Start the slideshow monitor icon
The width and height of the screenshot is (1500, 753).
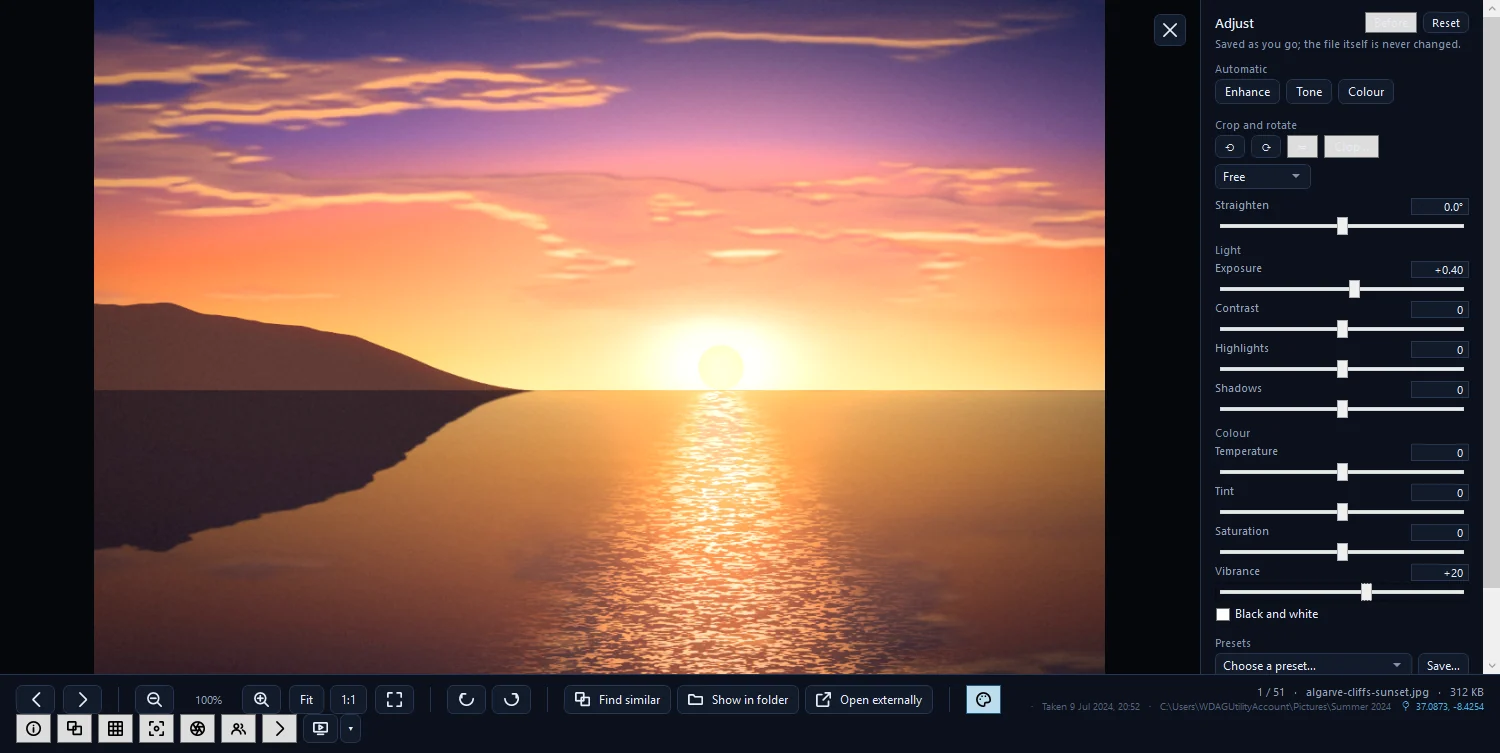(320, 728)
